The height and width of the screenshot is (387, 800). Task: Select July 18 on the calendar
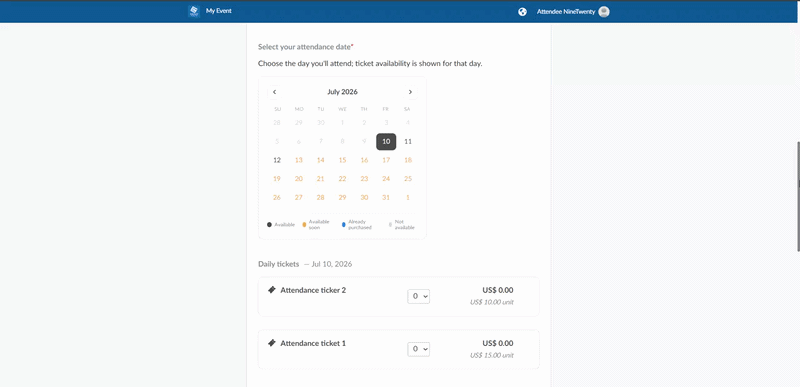pos(408,160)
